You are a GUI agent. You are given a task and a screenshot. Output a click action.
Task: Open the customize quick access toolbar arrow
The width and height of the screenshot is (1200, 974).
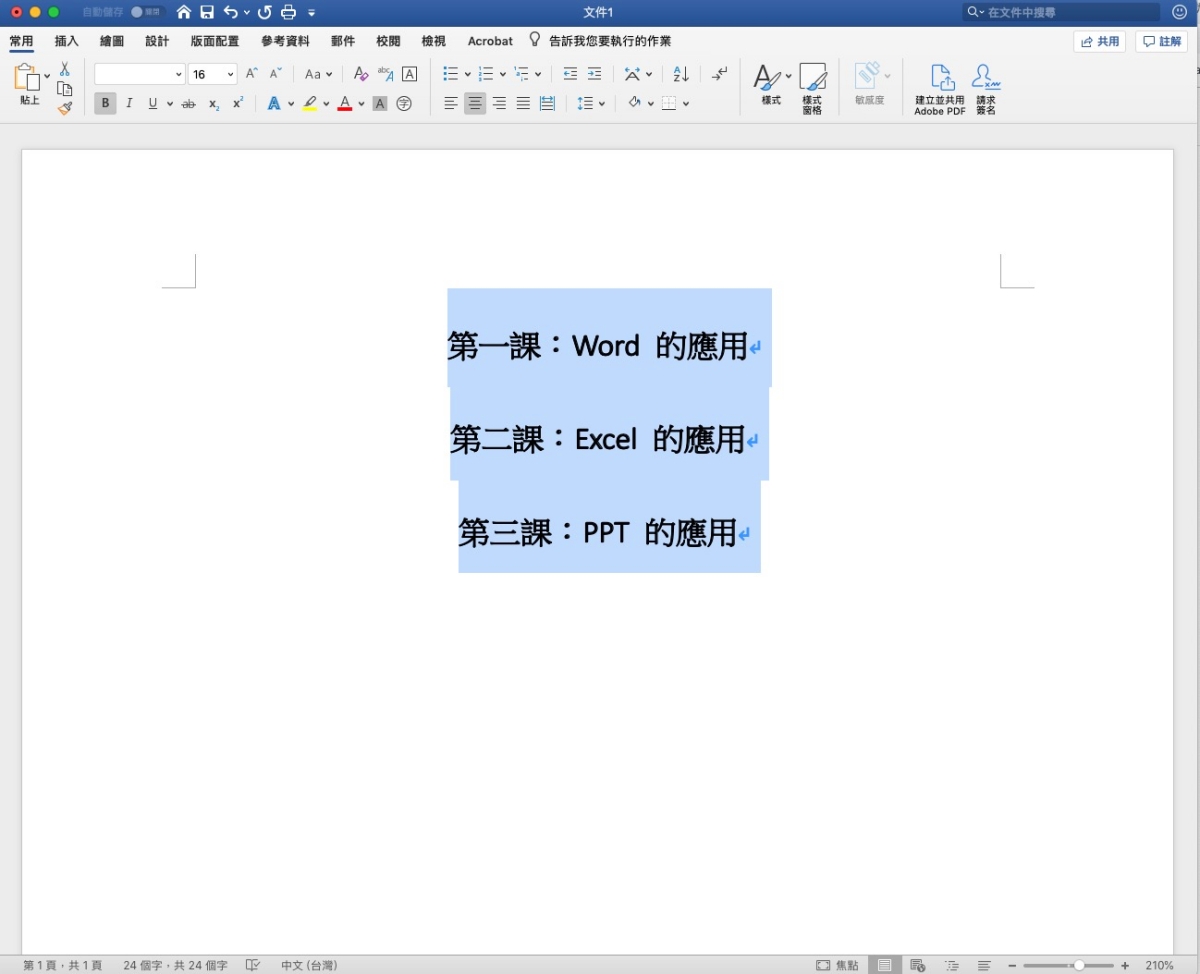point(312,13)
